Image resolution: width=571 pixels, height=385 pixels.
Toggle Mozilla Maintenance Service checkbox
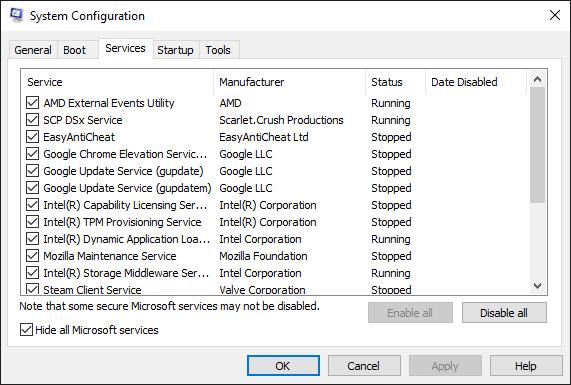pyautogui.click(x=32, y=256)
